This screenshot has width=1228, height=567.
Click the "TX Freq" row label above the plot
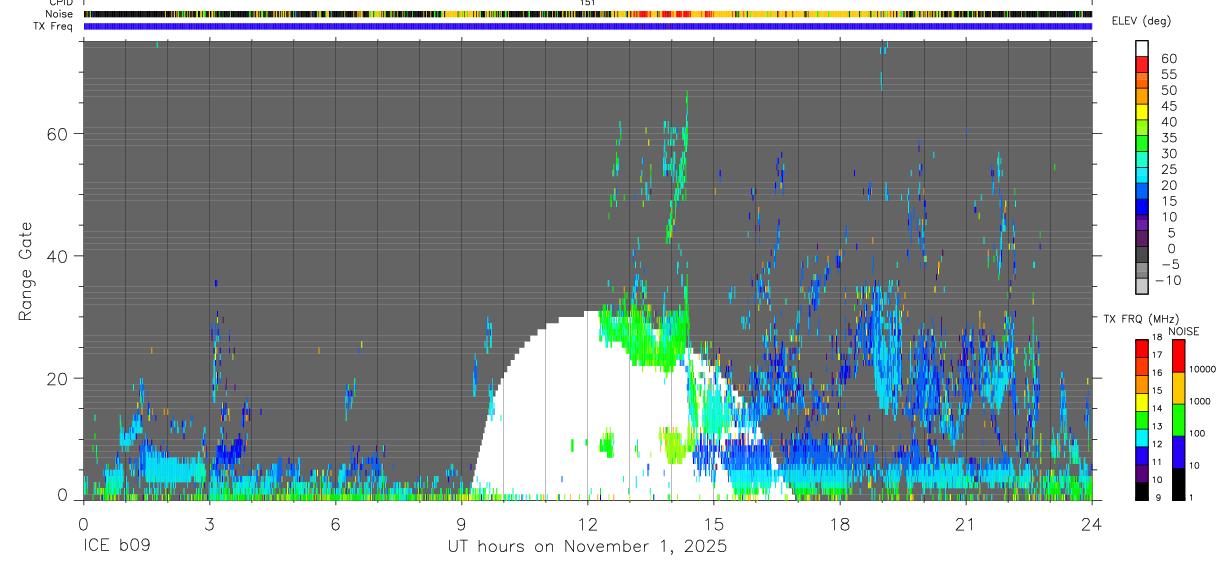coord(54,26)
